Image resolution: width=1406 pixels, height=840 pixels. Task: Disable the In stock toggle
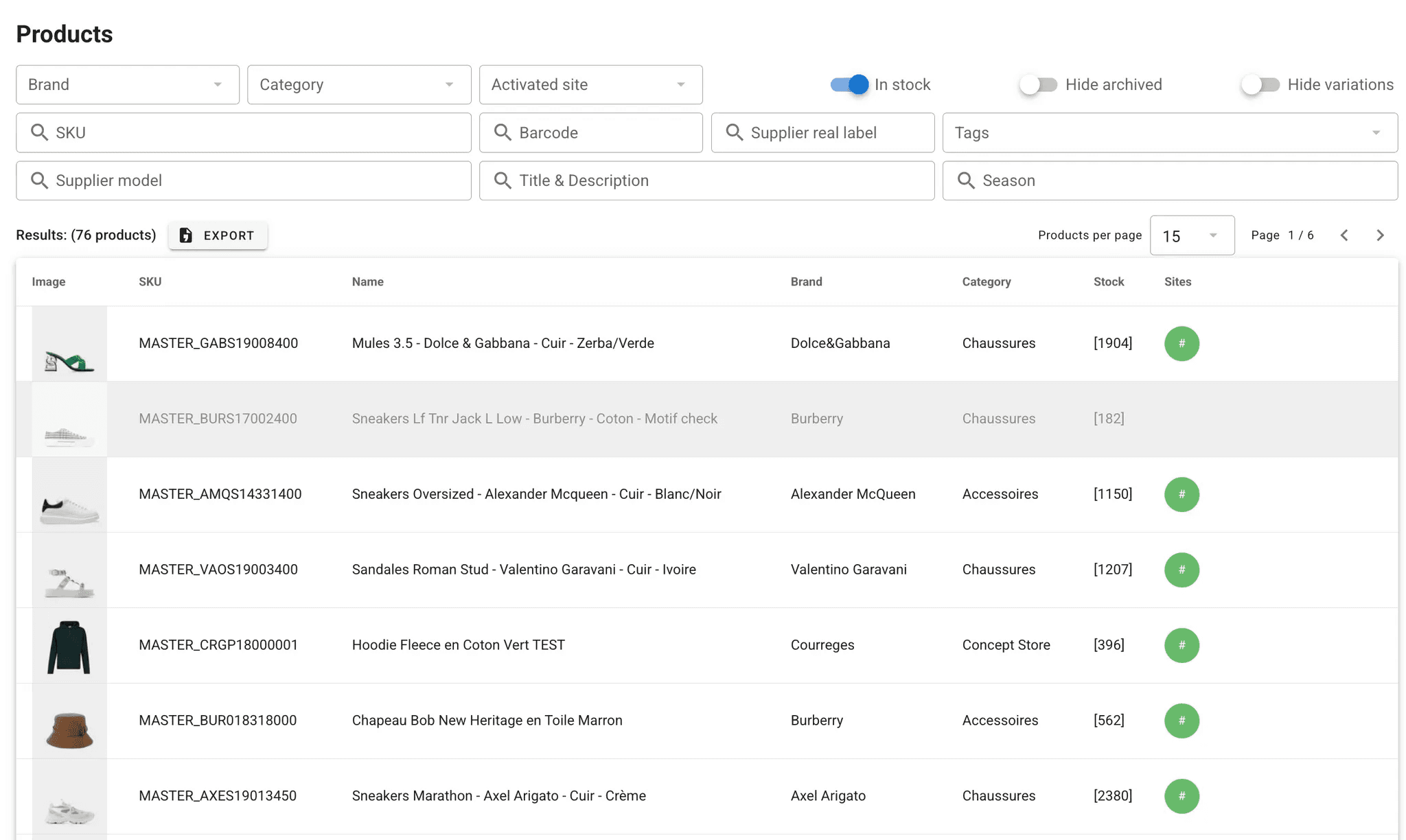(x=850, y=84)
